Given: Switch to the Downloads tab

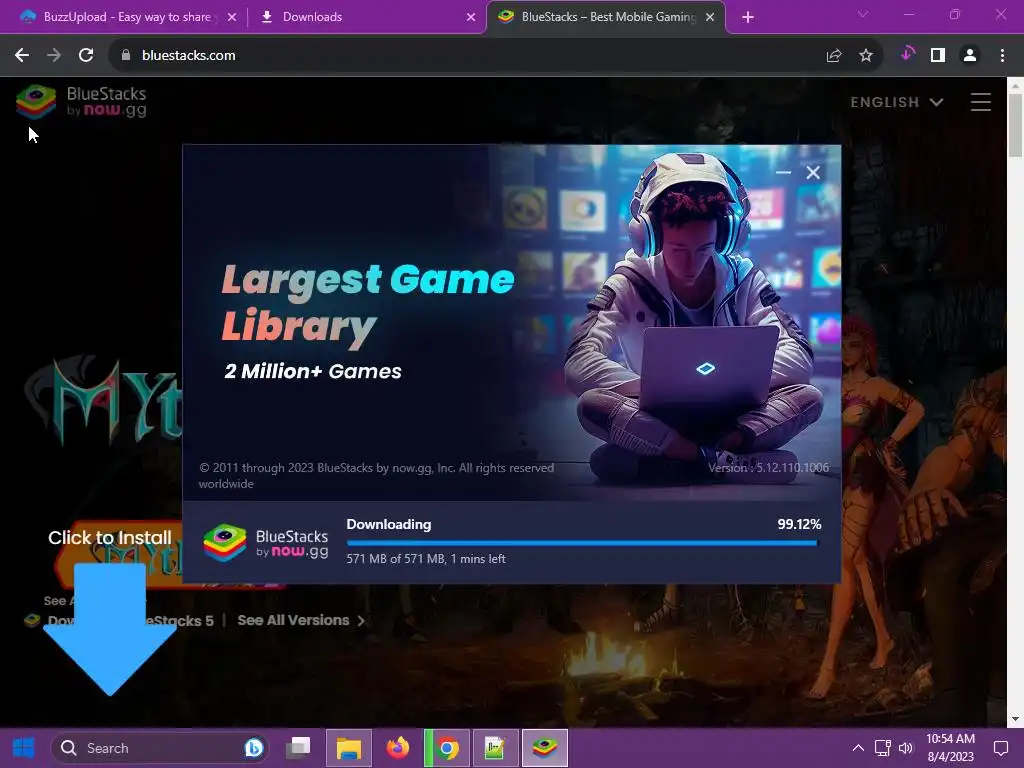Looking at the screenshot, I should point(367,17).
